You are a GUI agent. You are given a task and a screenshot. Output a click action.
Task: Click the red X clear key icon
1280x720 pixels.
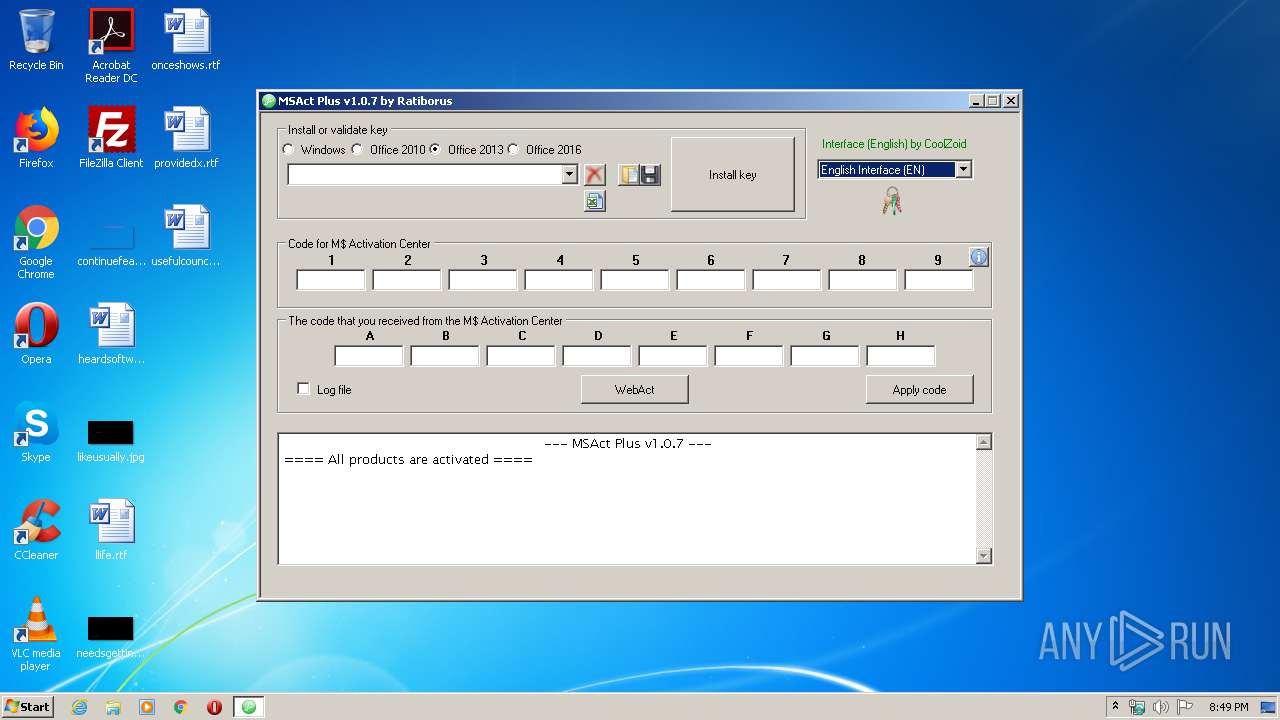click(x=594, y=175)
